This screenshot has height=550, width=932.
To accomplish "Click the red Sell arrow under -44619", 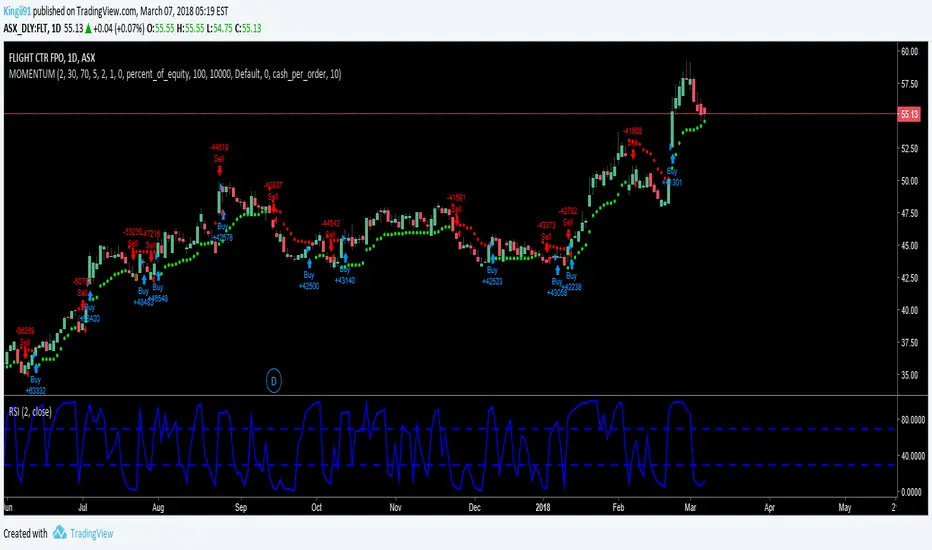I will 219,171.
